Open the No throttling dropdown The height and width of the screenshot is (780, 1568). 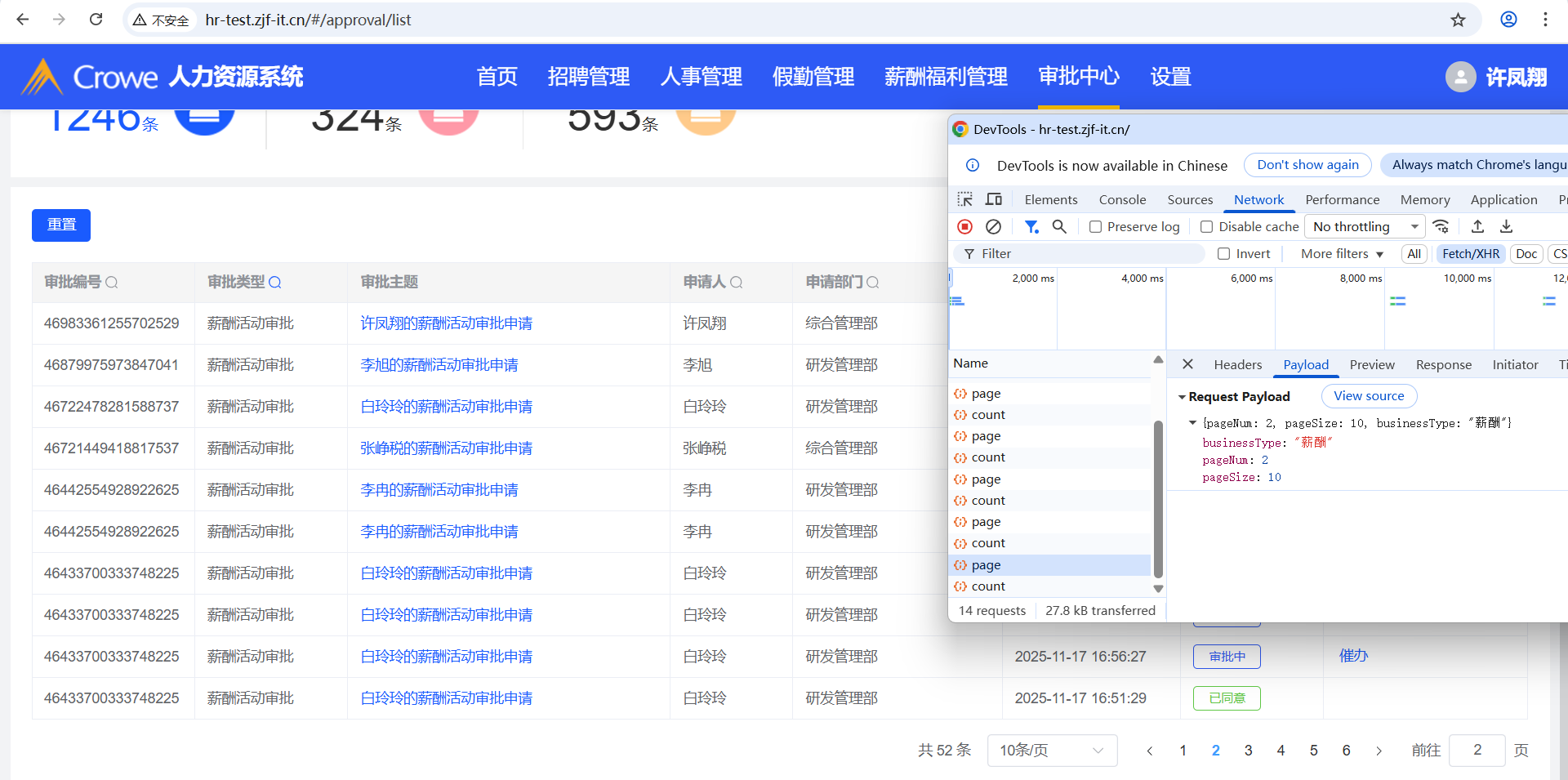click(1364, 226)
